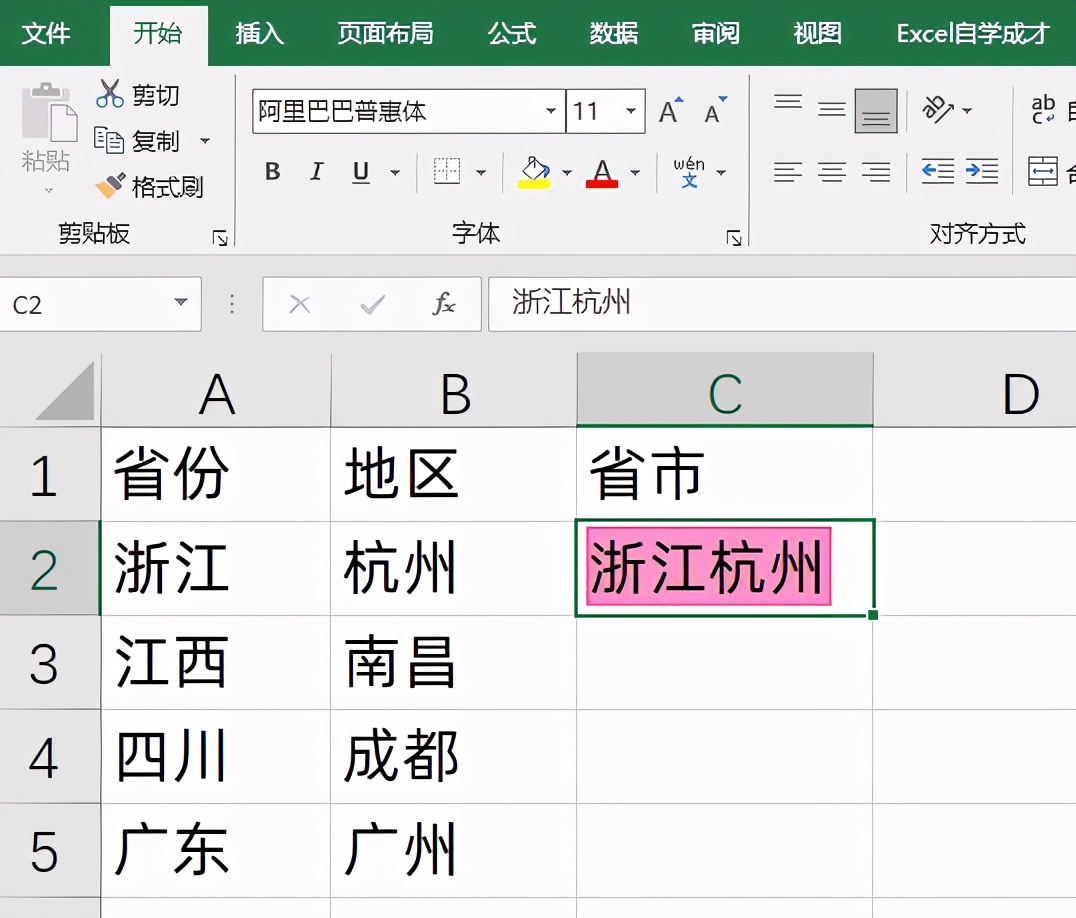This screenshot has width=1076, height=918.
Task: Select cell containing 南昌
Action: pyautogui.click(x=454, y=663)
